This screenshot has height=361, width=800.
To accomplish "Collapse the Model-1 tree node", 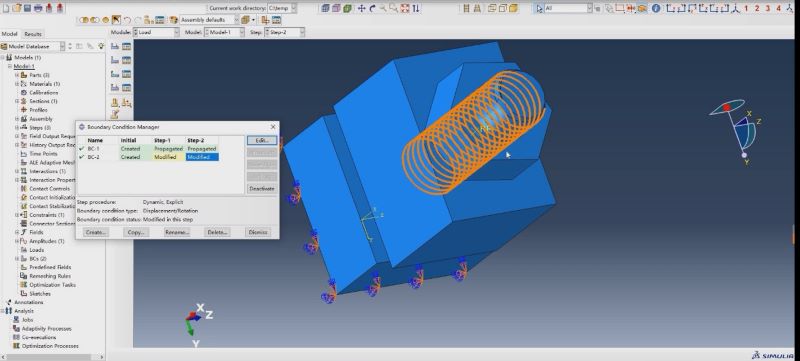I will (x=10, y=66).
